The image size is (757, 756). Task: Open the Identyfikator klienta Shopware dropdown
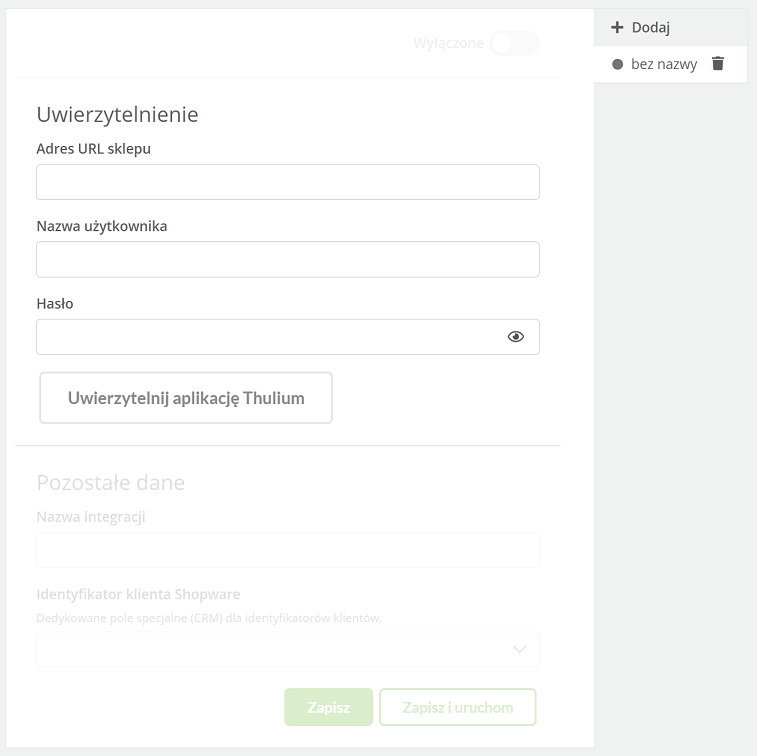(x=288, y=649)
